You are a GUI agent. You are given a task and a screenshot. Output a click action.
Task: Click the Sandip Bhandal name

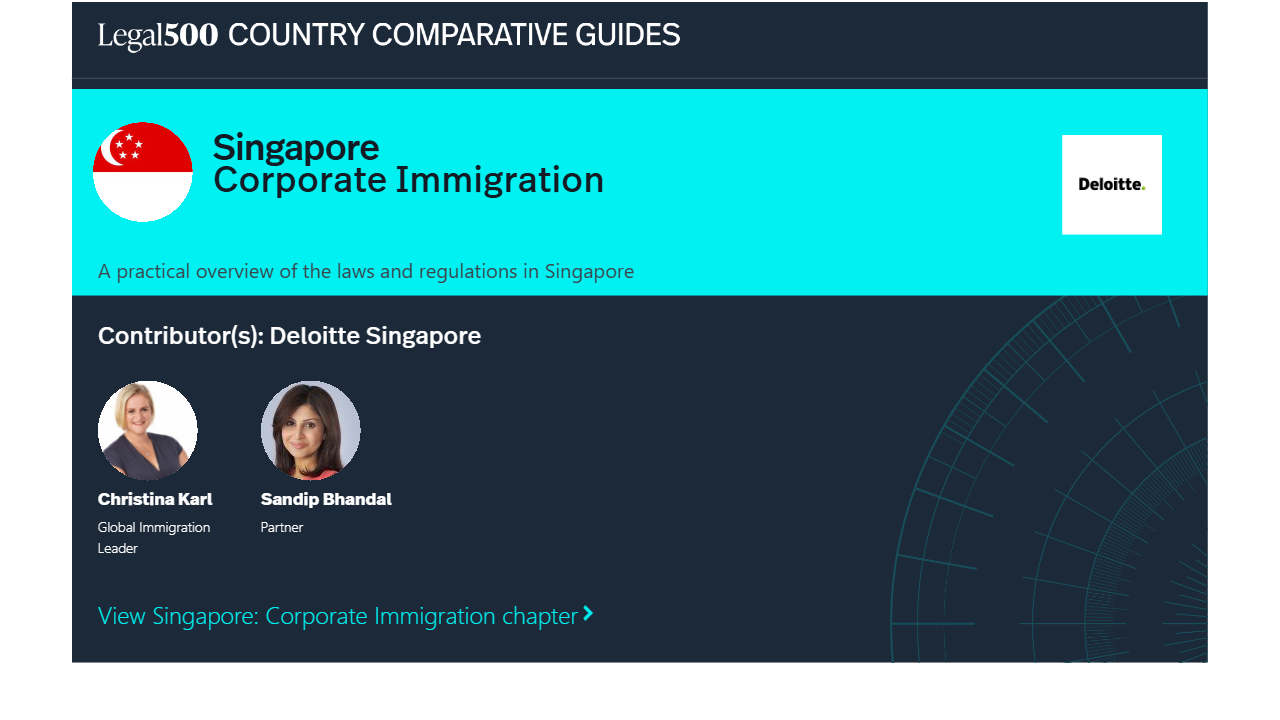pos(326,499)
